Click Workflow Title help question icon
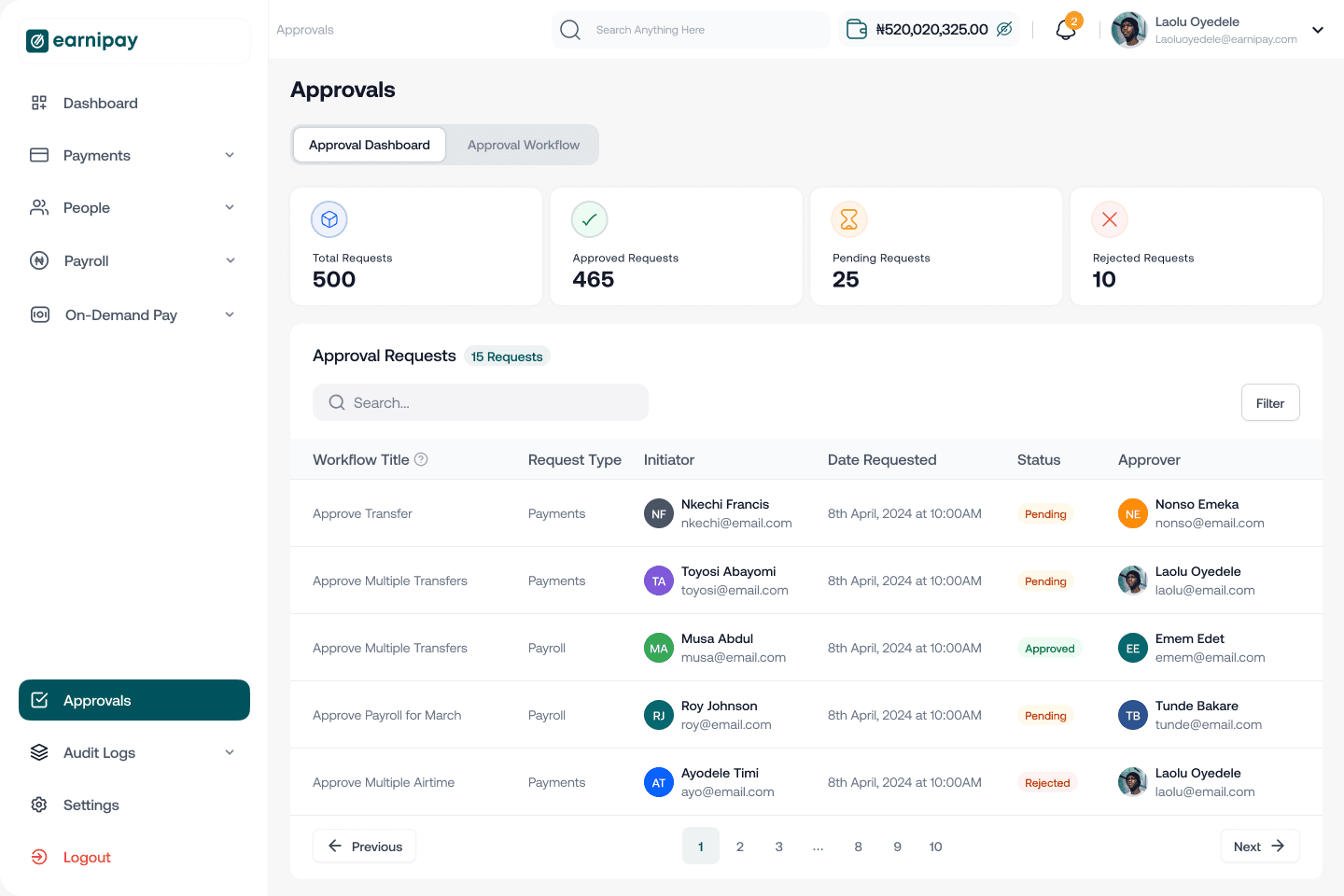 coord(421,459)
